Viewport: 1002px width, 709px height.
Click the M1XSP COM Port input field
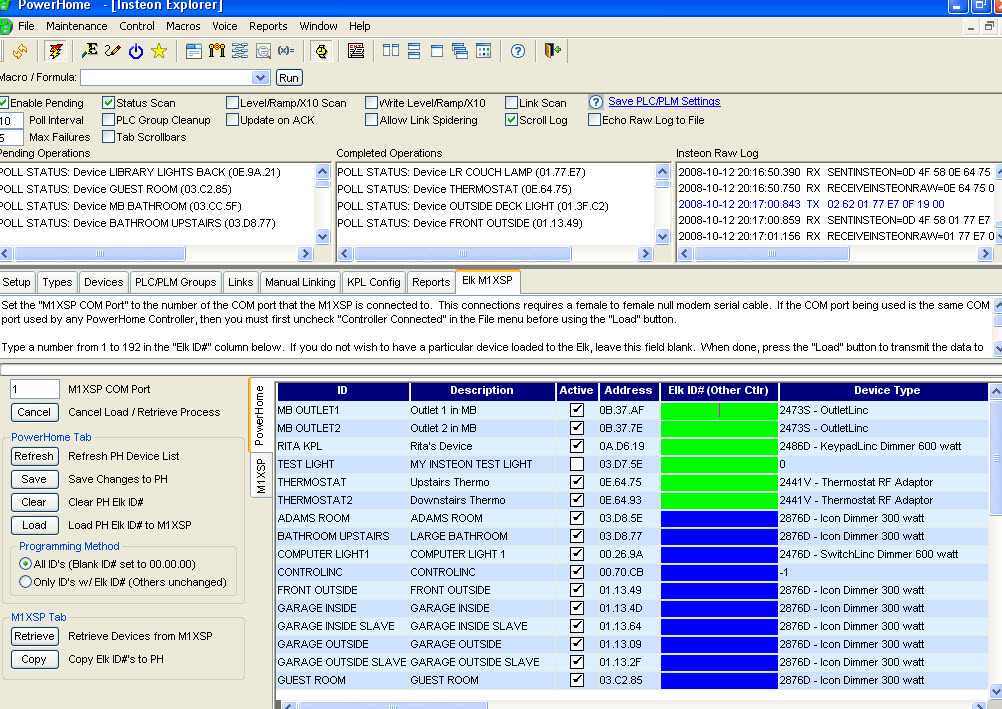(35, 389)
